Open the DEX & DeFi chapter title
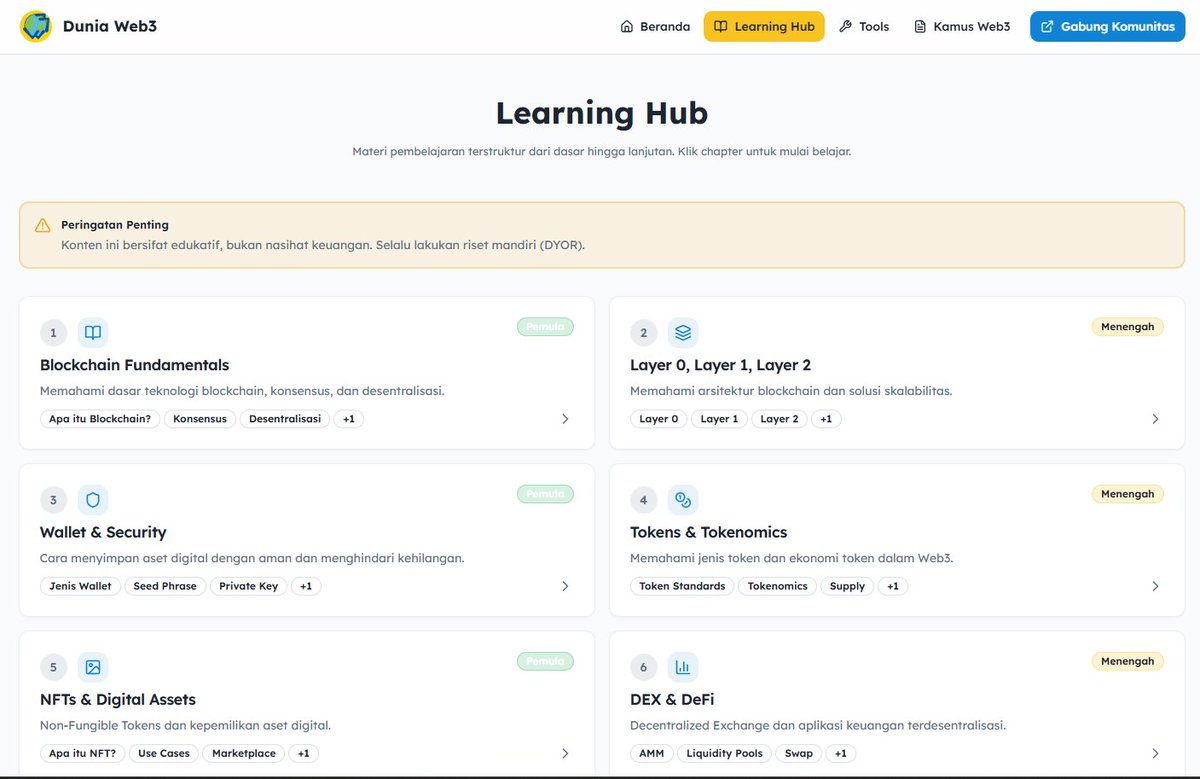1200x779 pixels. tap(672, 699)
